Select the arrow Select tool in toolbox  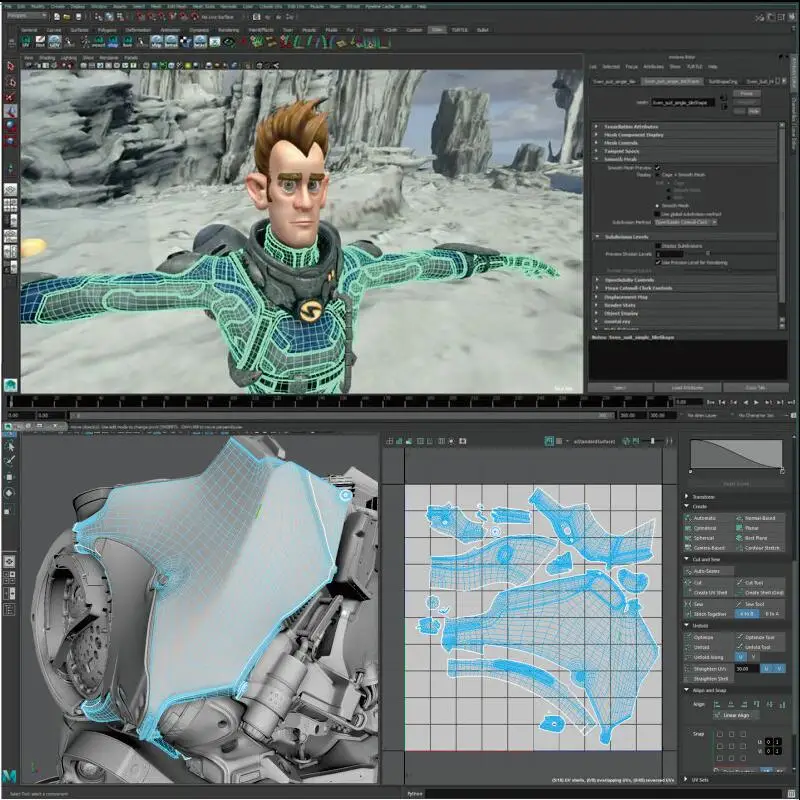click(x=10, y=66)
